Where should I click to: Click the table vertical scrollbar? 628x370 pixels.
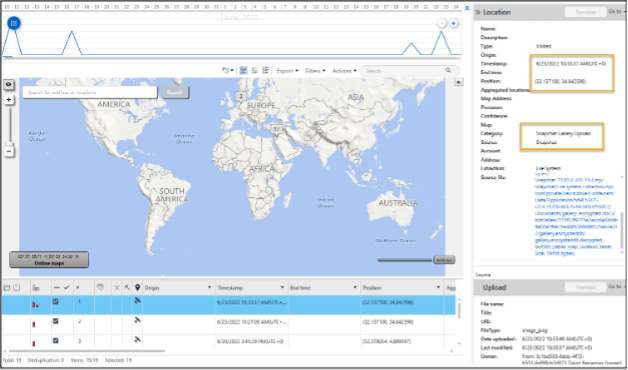click(459, 312)
